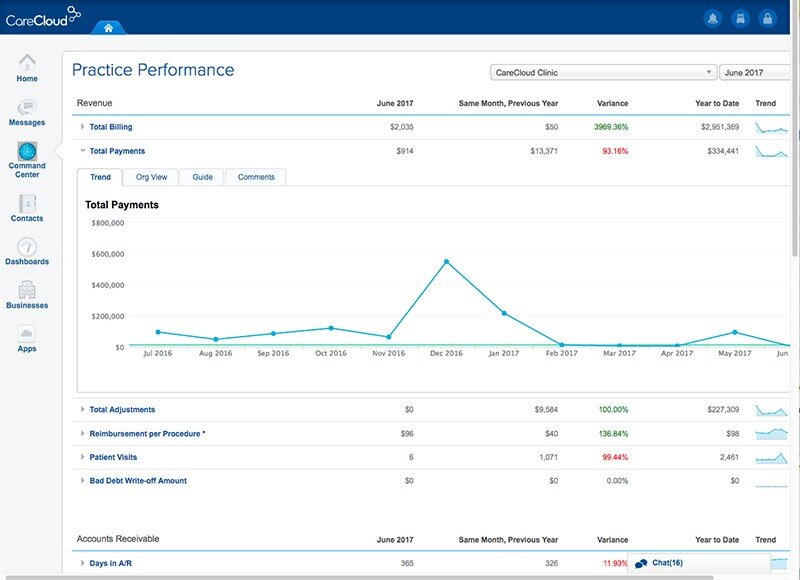Viewport: 800px width, 580px height.
Task: Switch to the Comments tab
Action: click(x=256, y=177)
